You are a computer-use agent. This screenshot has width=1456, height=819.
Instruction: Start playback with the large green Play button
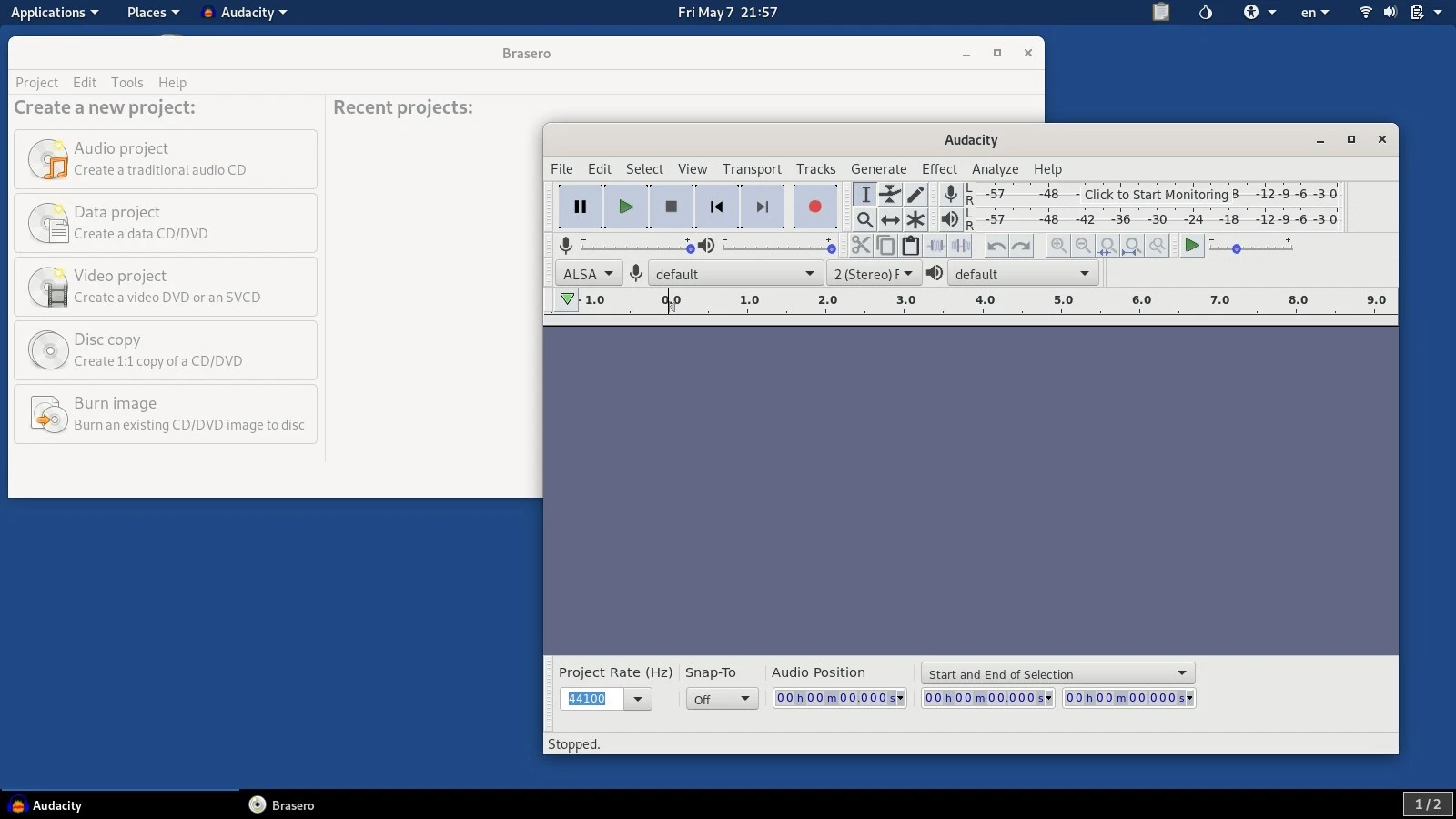click(x=626, y=207)
